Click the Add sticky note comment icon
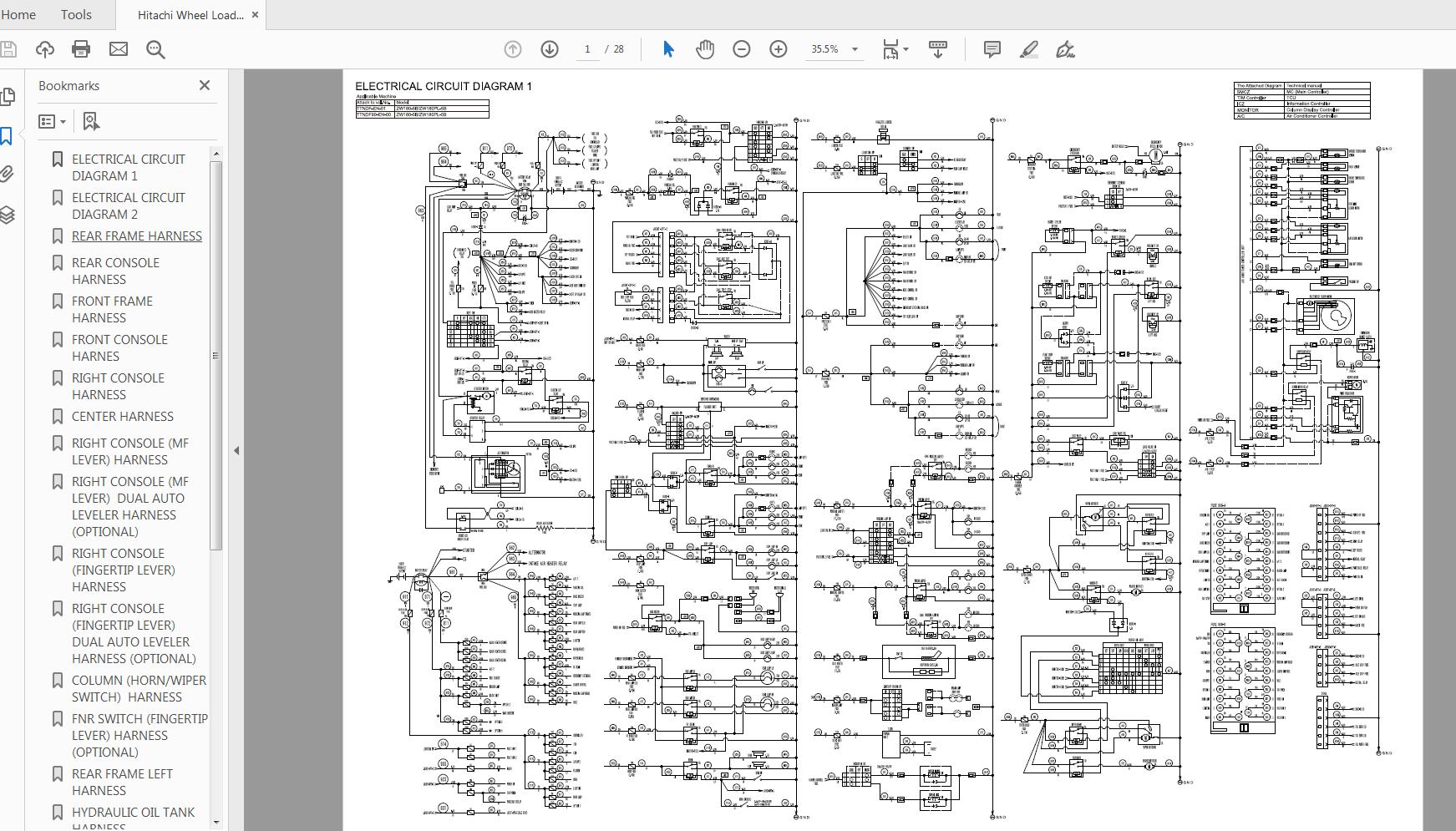 point(992,50)
